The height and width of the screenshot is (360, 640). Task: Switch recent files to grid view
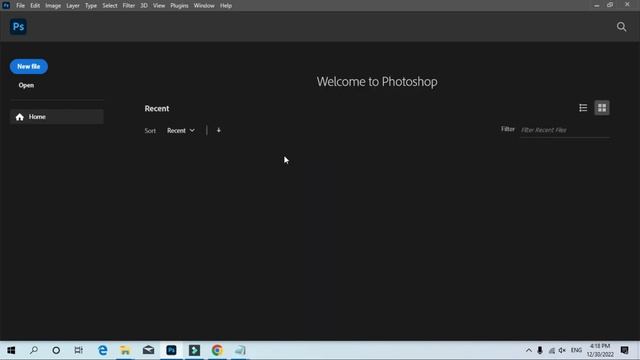tap(602, 108)
